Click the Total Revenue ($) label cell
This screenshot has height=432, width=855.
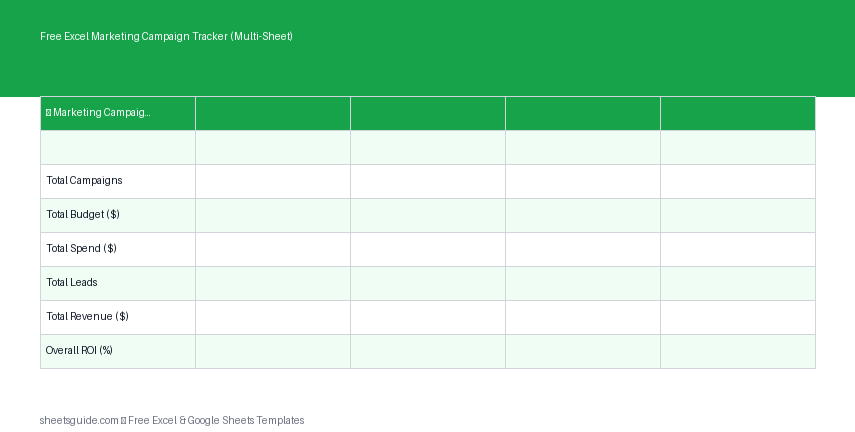[117, 317]
